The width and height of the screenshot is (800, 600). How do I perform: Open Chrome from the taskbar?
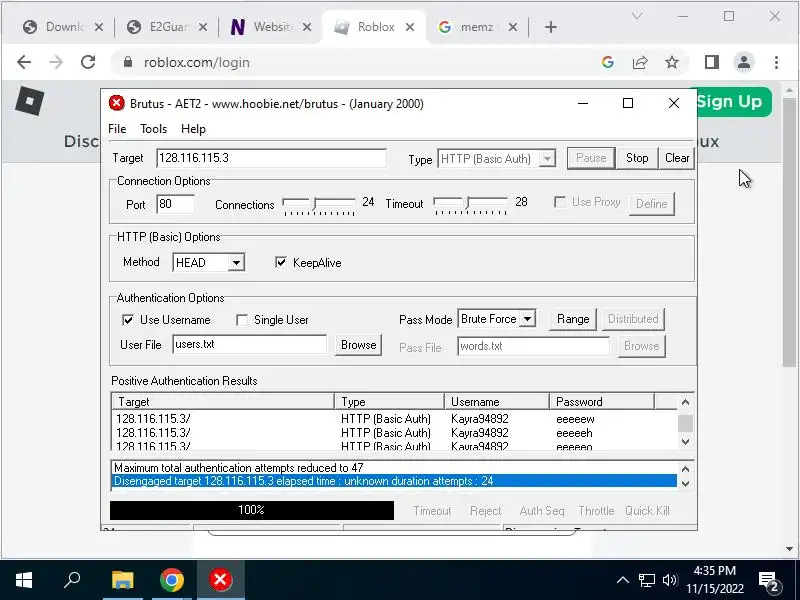(x=171, y=580)
